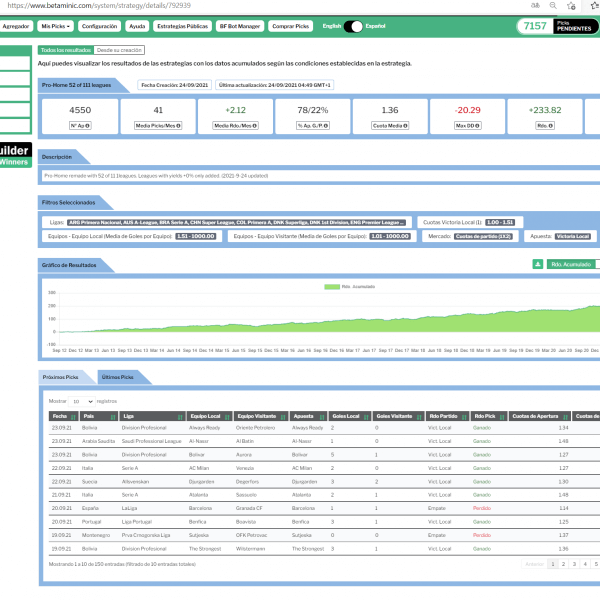
Task: Sort table by Liga column arrows
Action: click(x=180, y=417)
